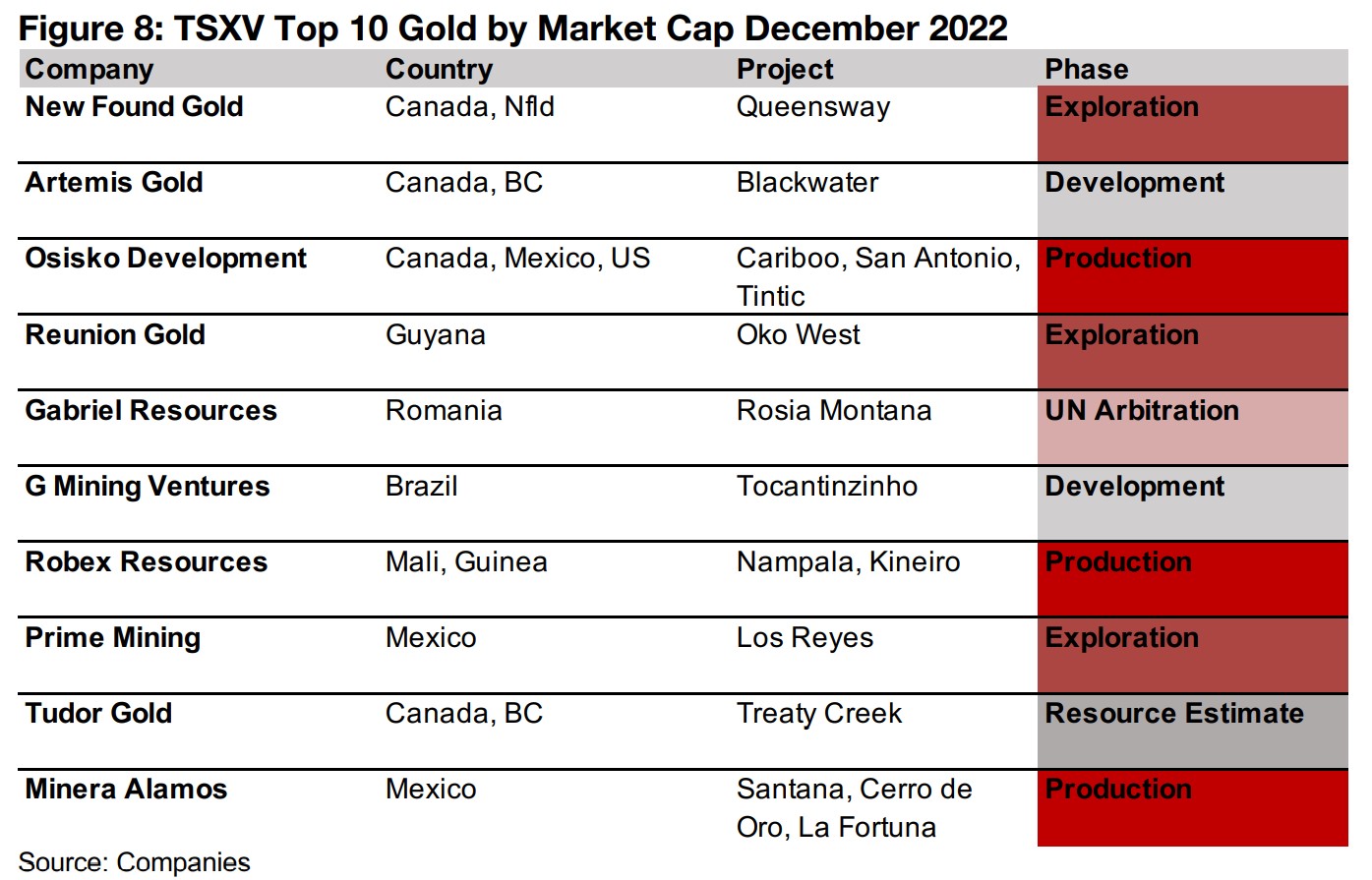Click the gray Resource Estimate phase cell

point(1192,731)
